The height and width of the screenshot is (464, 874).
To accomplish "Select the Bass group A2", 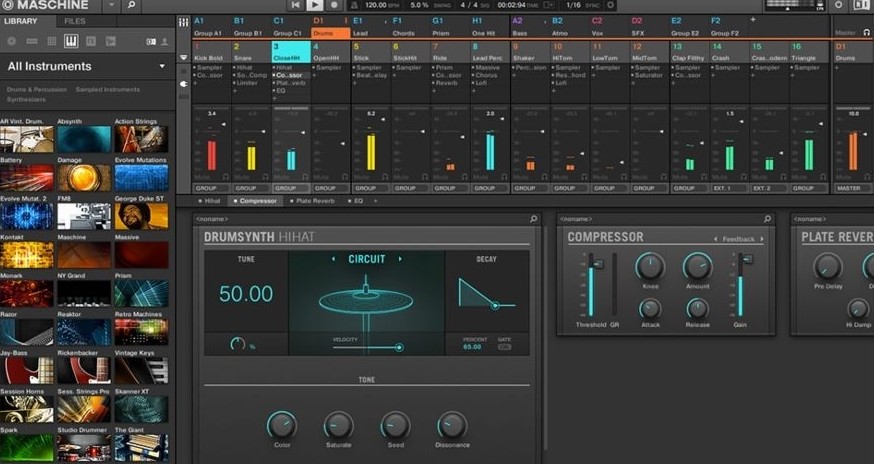I will (530, 27).
